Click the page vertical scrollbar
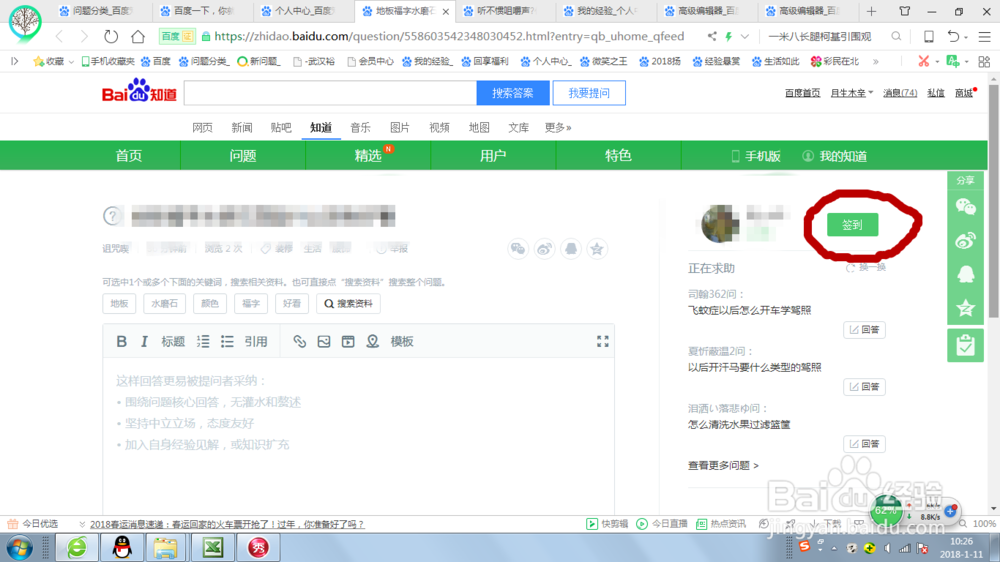The image size is (1000, 562). pyautogui.click(x=994, y=201)
